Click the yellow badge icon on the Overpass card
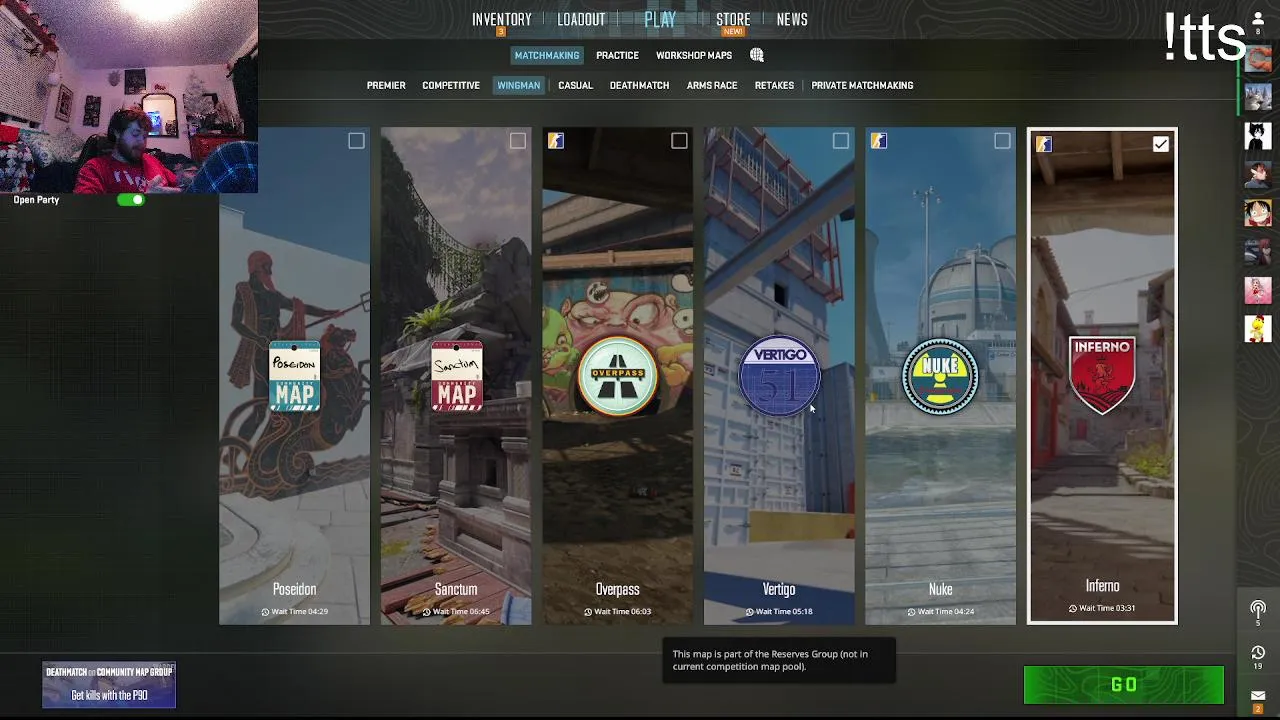The height and width of the screenshot is (720, 1280). coord(556,141)
